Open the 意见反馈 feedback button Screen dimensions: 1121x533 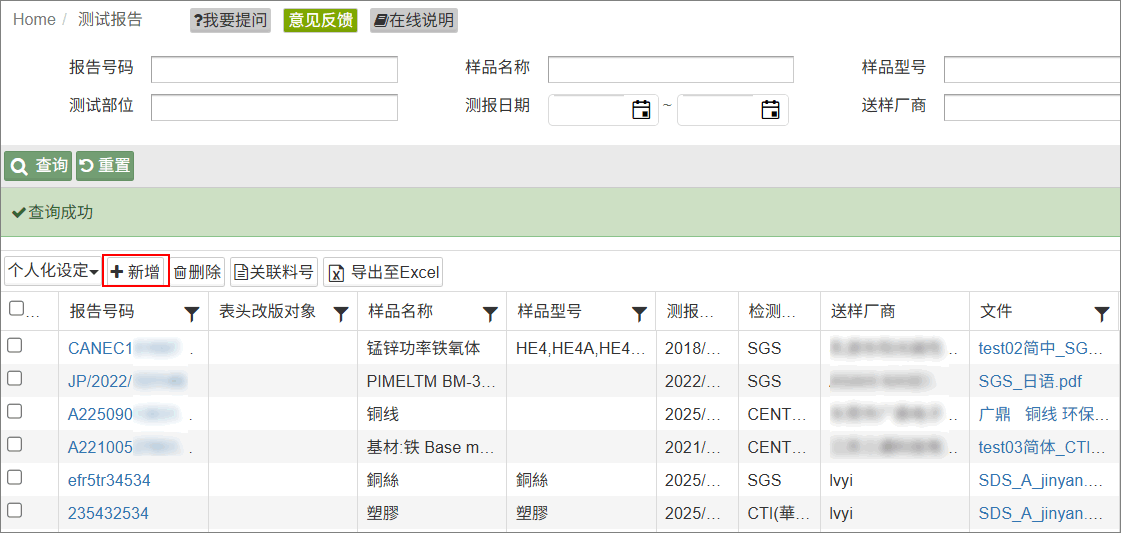click(320, 20)
